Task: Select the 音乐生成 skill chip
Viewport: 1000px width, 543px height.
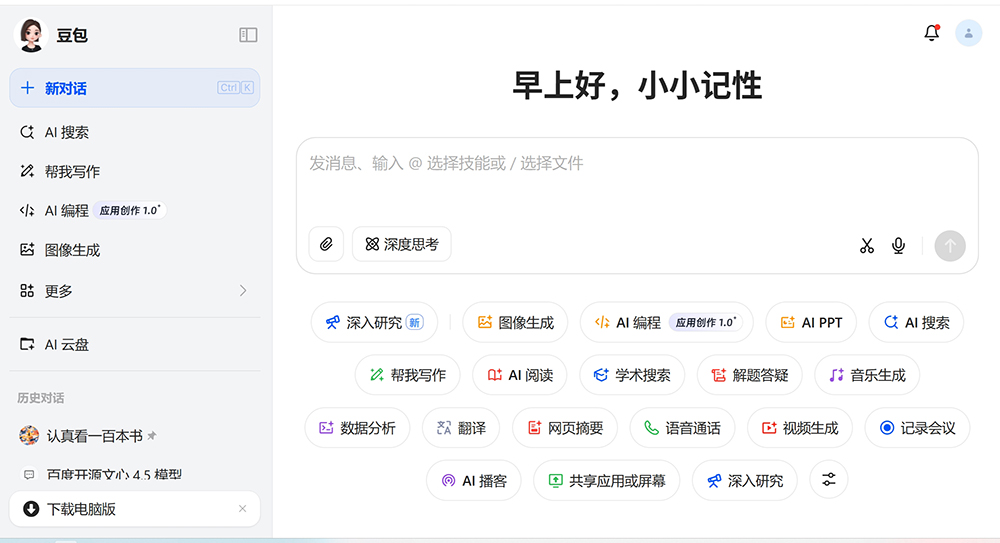Action: (x=867, y=375)
